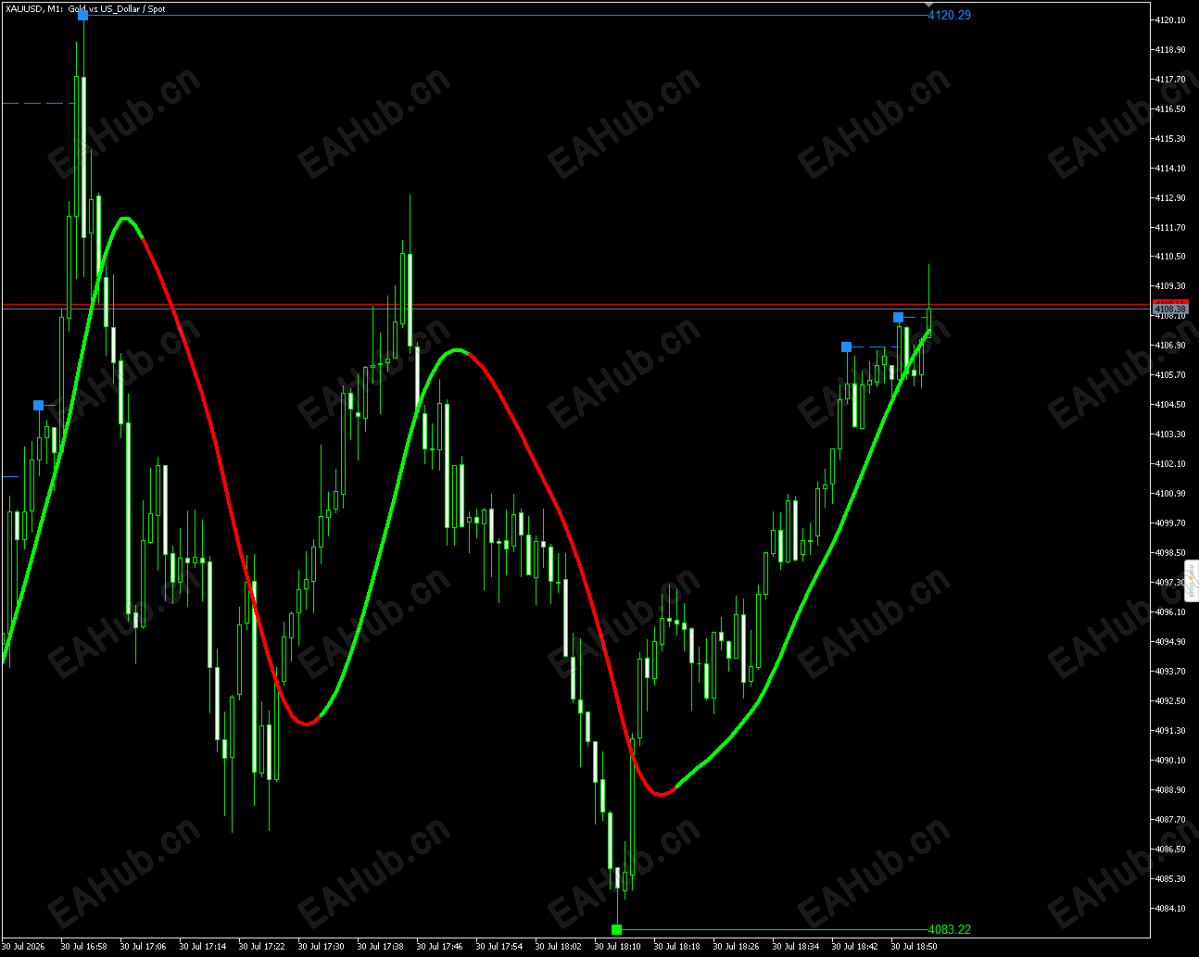
Task: Click the 30 Jul 17:30 time axis label
Action: 320,946
